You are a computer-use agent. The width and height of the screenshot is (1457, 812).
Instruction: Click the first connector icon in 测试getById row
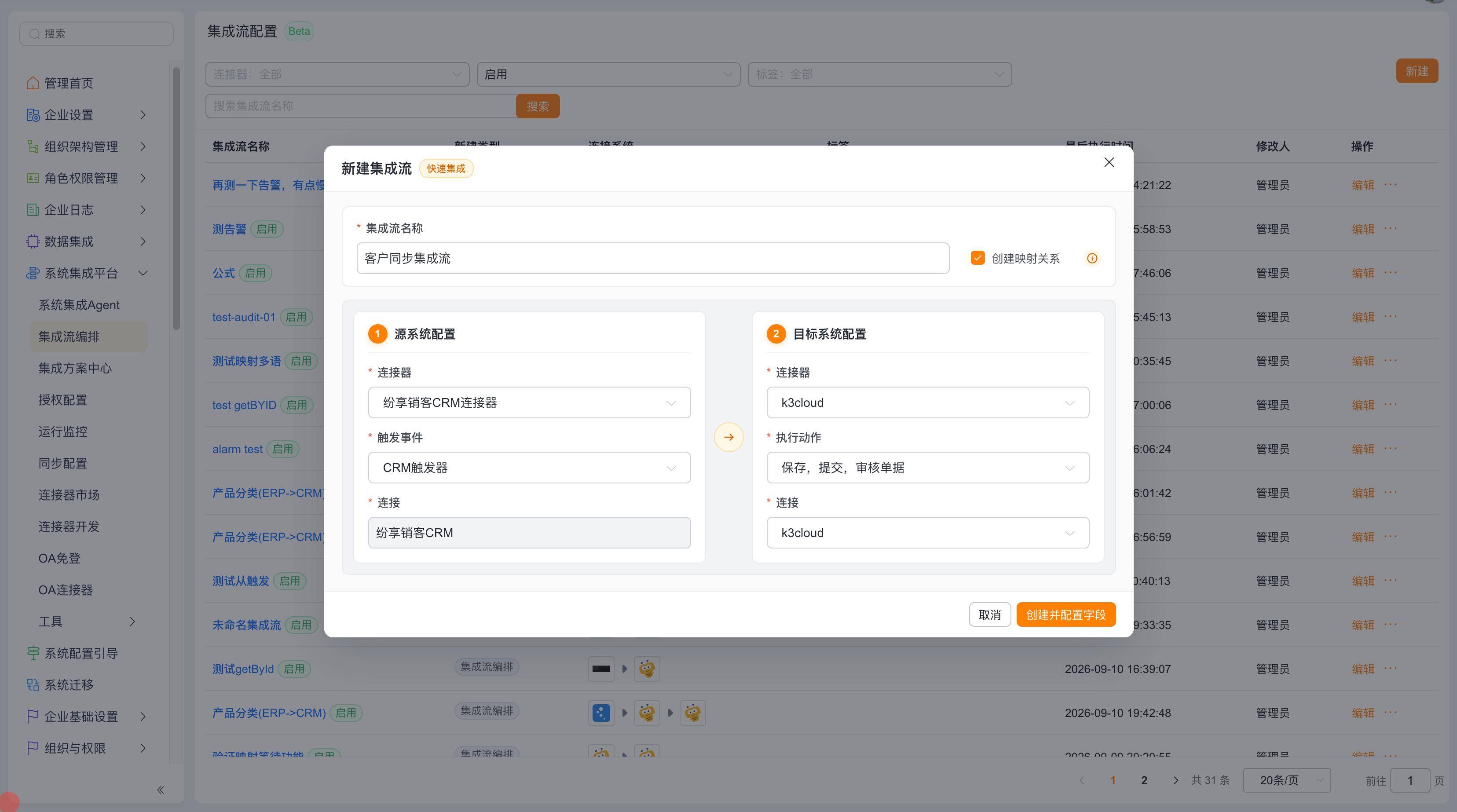(601, 669)
